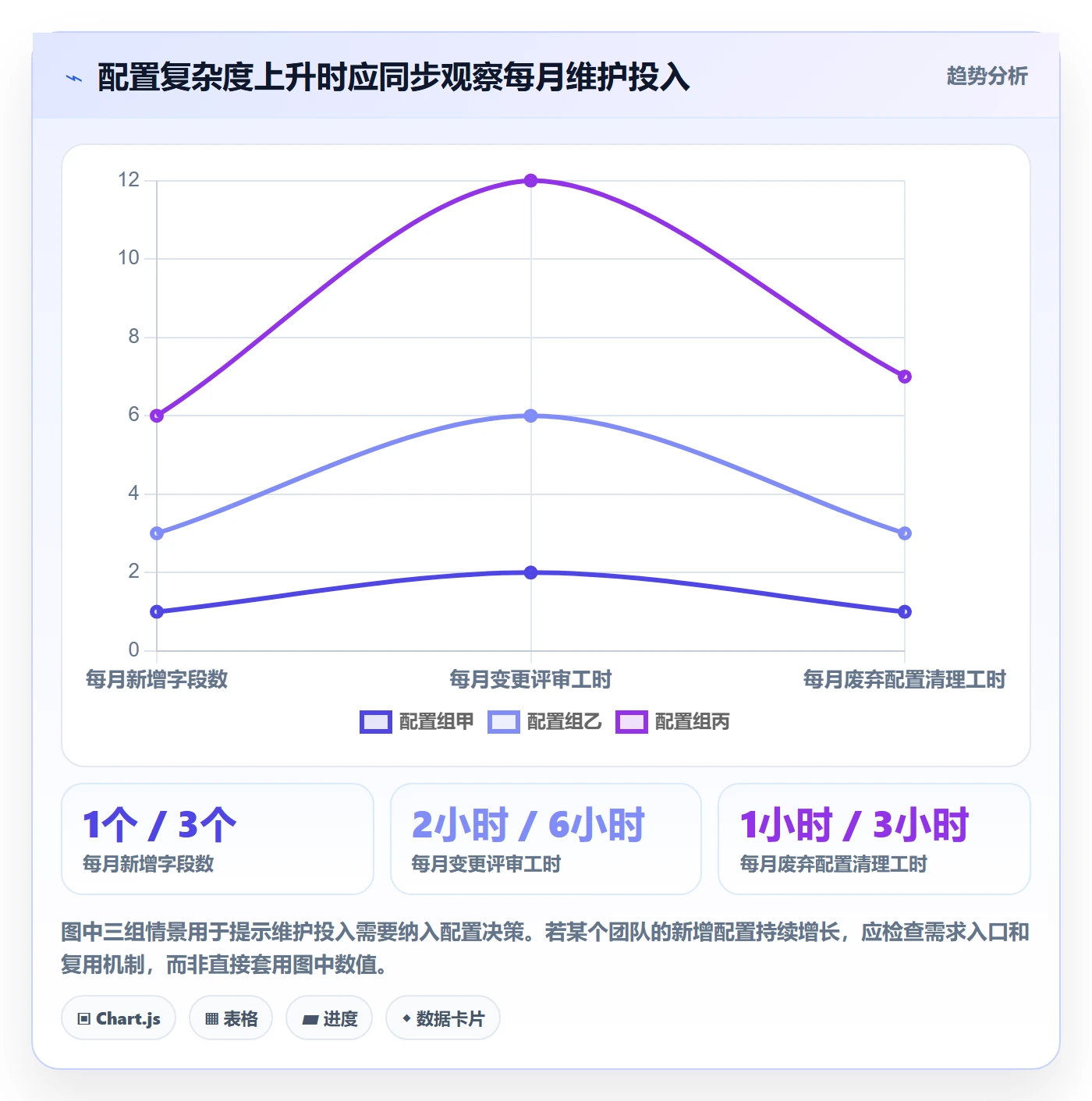Toggle the 配置组乙 legend color swatch
Image resolution: width=1092 pixels, height=1101 pixels.
pyautogui.click(x=503, y=722)
